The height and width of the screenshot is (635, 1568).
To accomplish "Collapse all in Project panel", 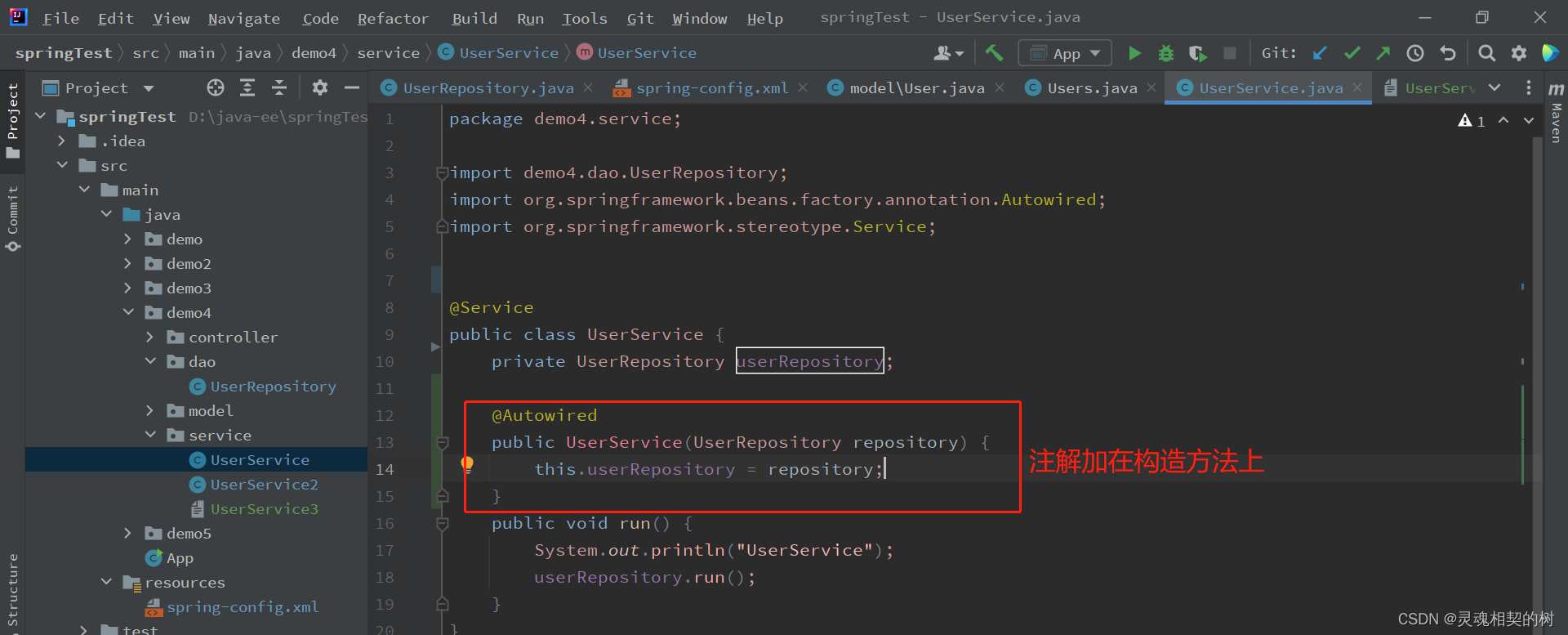I will (279, 87).
